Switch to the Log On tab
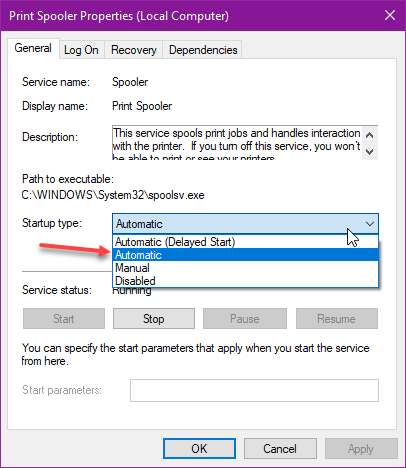406x468 pixels. click(81, 50)
